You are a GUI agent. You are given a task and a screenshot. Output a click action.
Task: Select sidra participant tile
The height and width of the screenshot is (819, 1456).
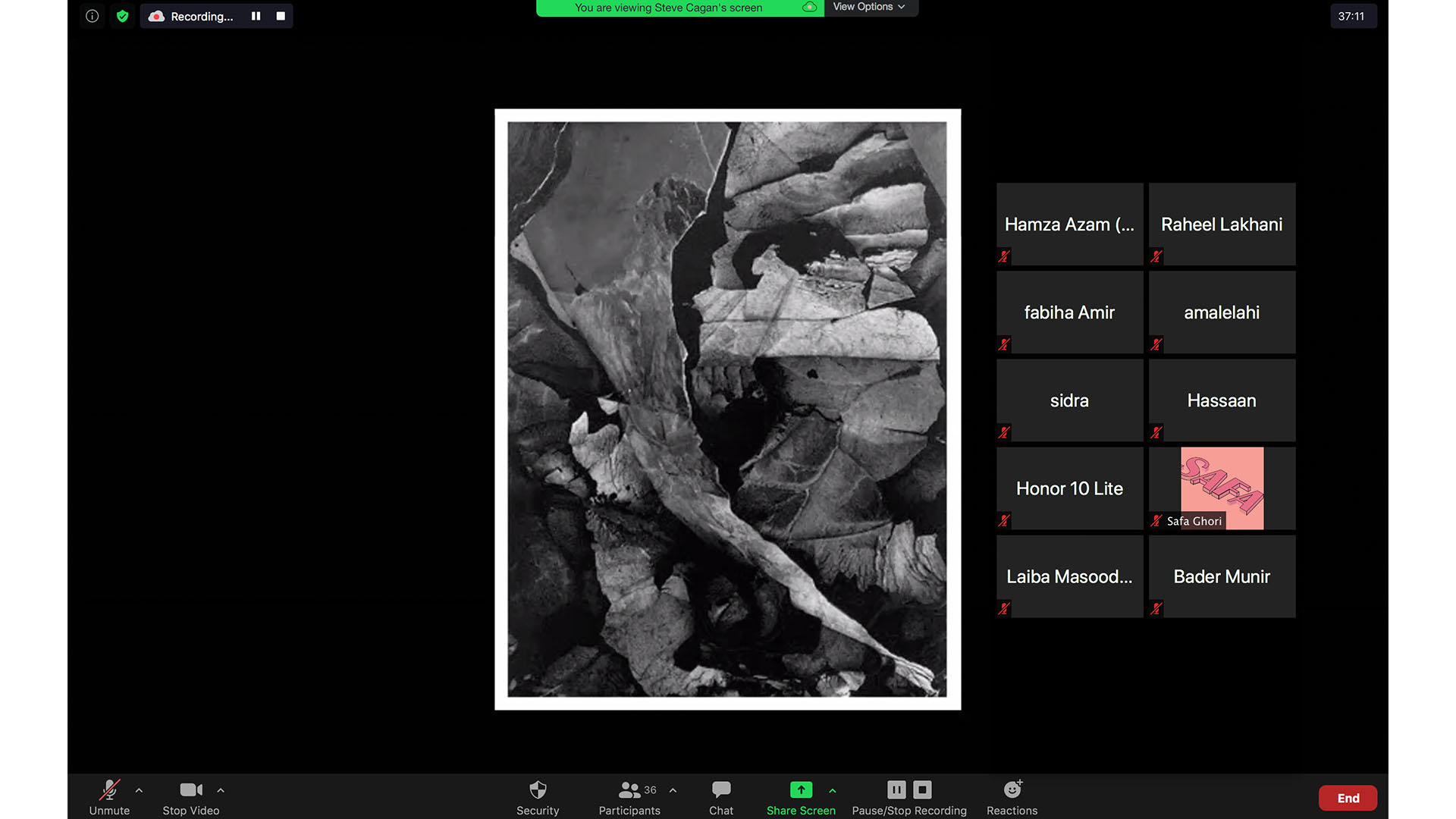point(1069,400)
